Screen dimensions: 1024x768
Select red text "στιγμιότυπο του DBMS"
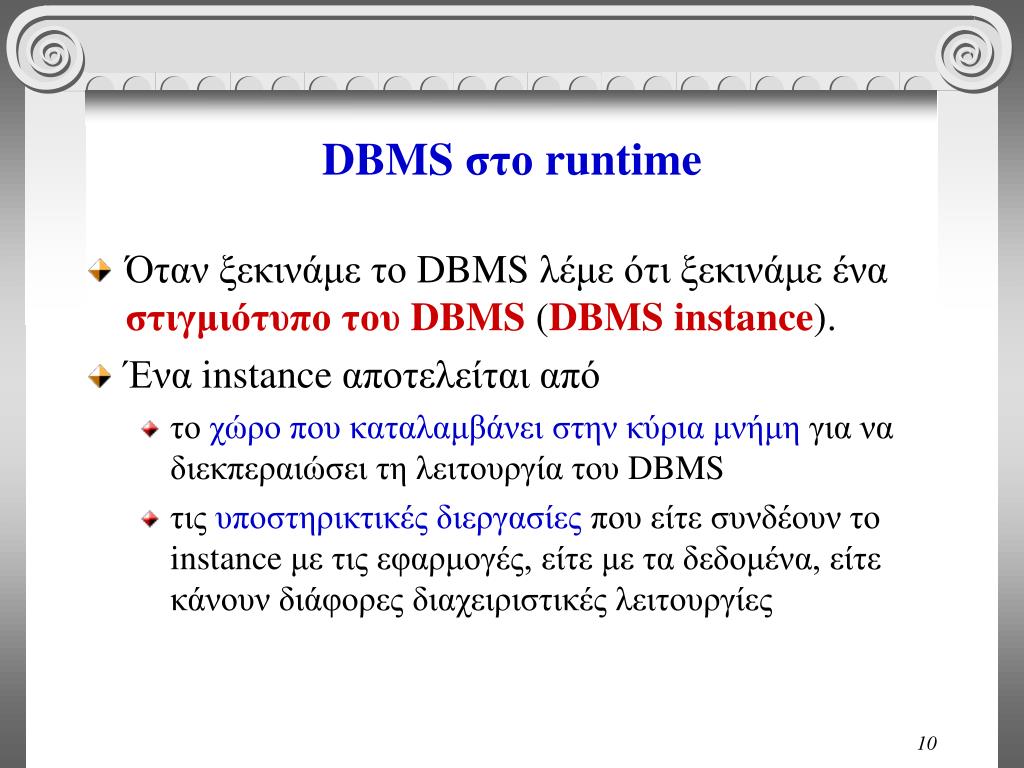pos(325,319)
